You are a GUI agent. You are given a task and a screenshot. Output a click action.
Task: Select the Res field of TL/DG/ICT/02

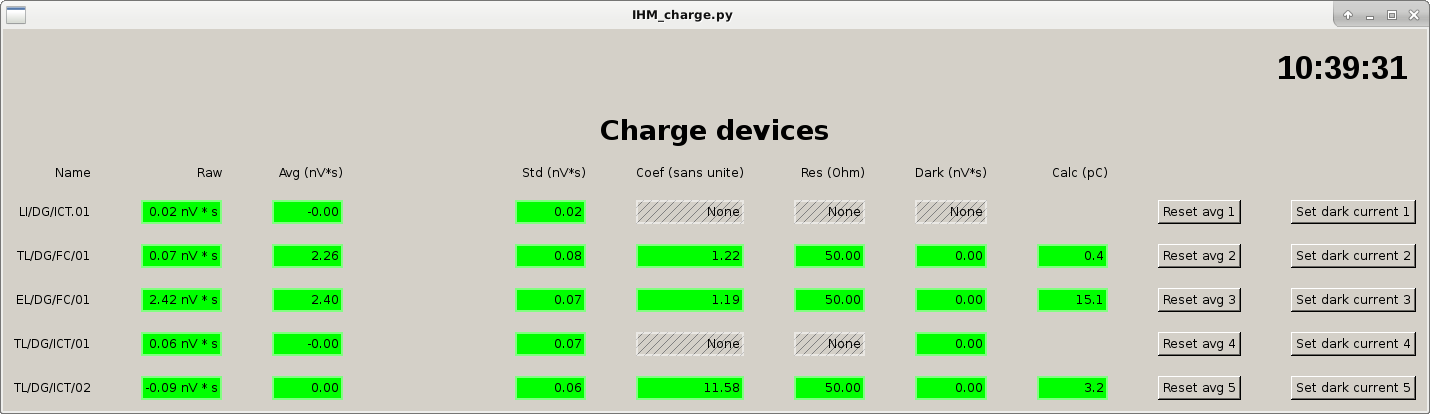(830, 387)
